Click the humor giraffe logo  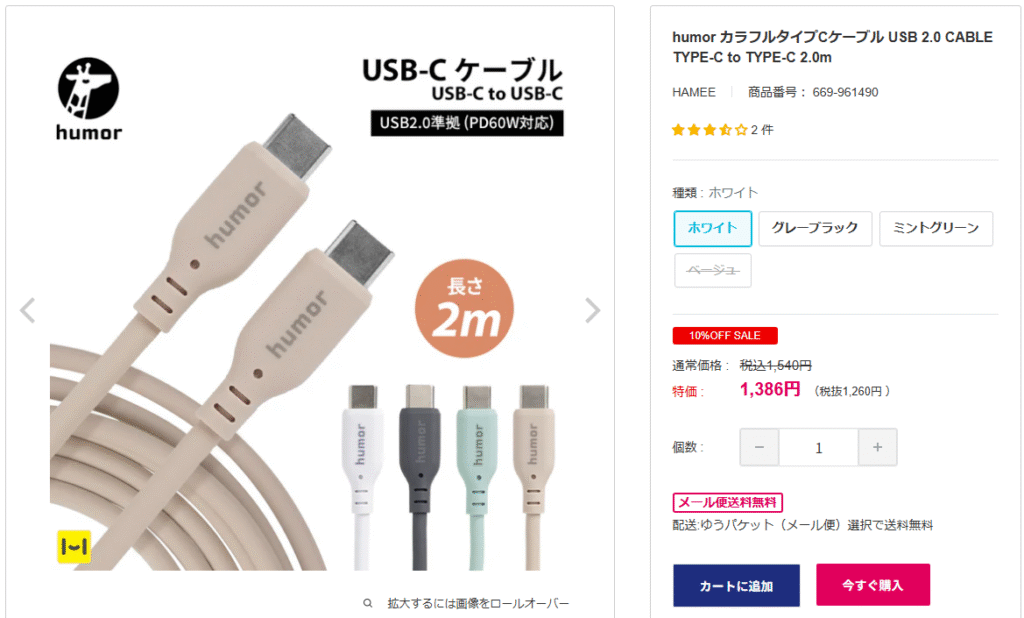click(88, 99)
